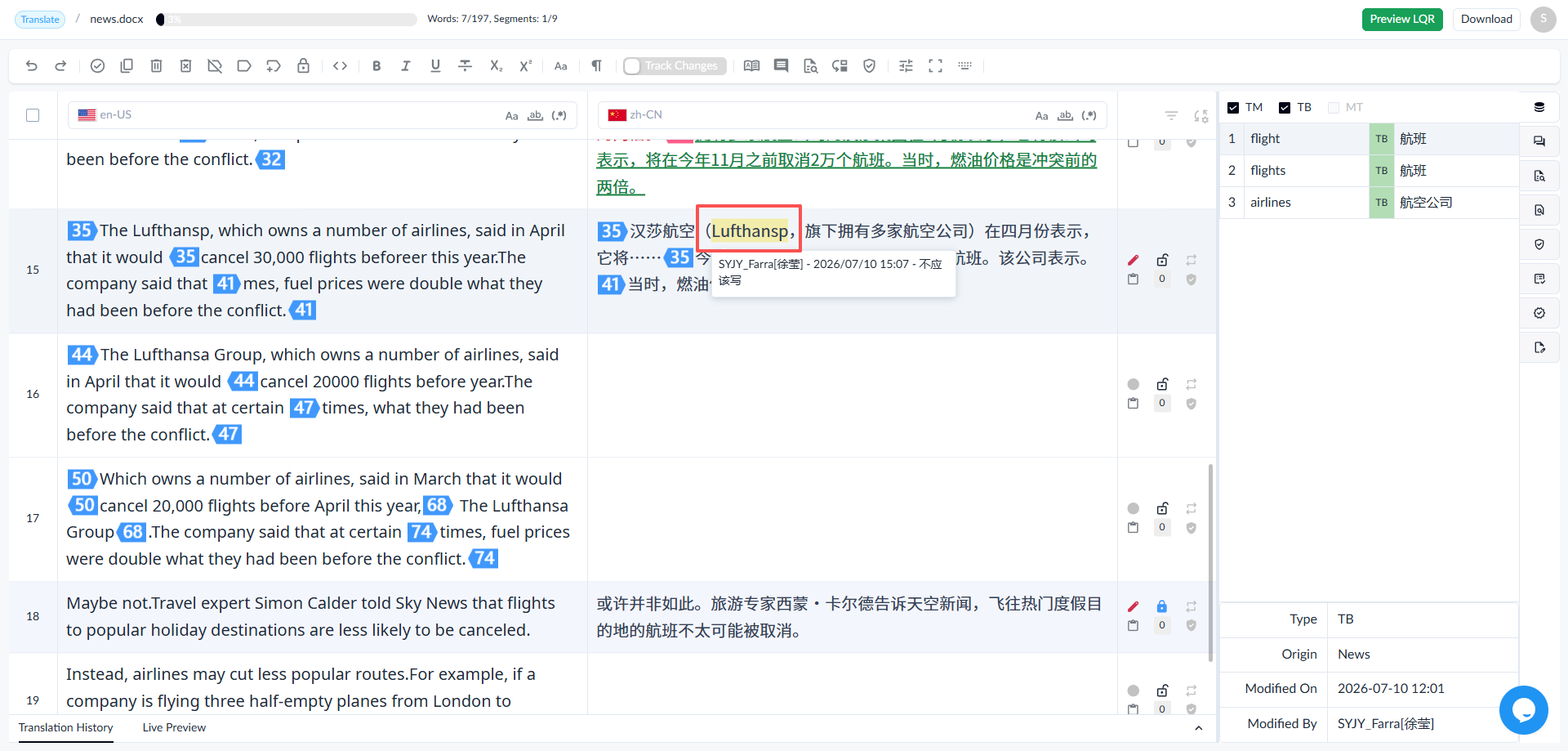Apply underline formatting
Image resolution: width=1568 pixels, height=751 pixels.
(x=435, y=66)
